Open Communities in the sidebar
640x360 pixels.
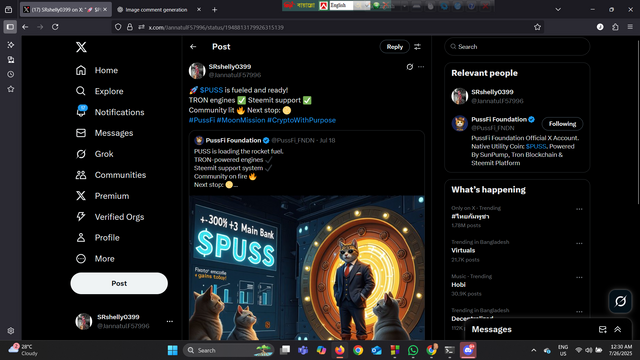(x=111, y=175)
